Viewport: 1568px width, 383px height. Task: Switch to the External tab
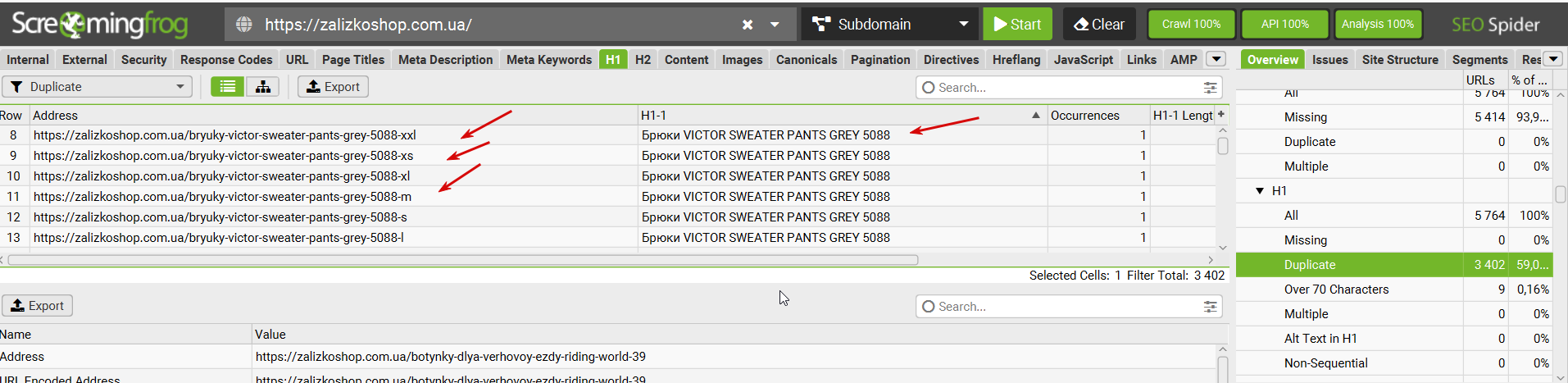(x=84, y=60)
